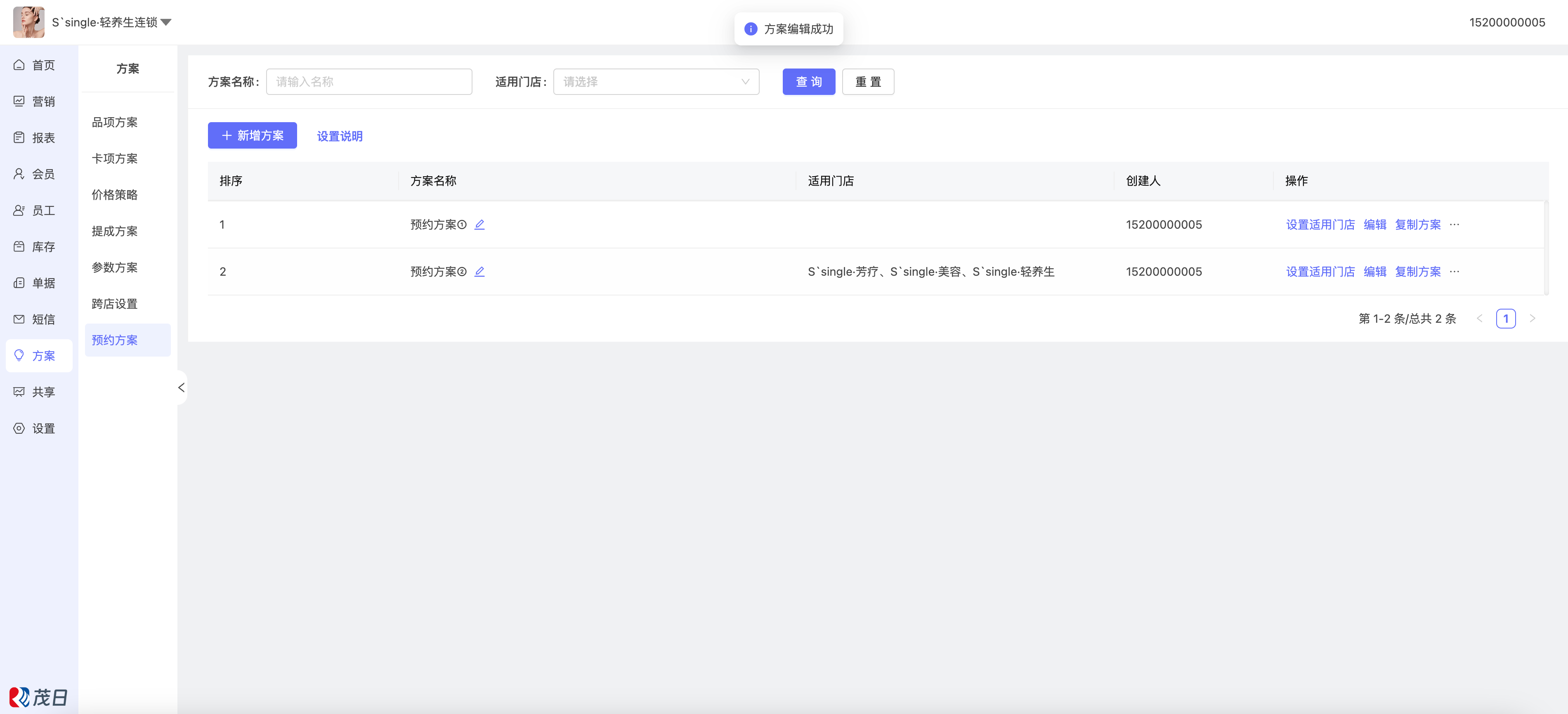Collapse the 方案 secondary side panel

182,388
